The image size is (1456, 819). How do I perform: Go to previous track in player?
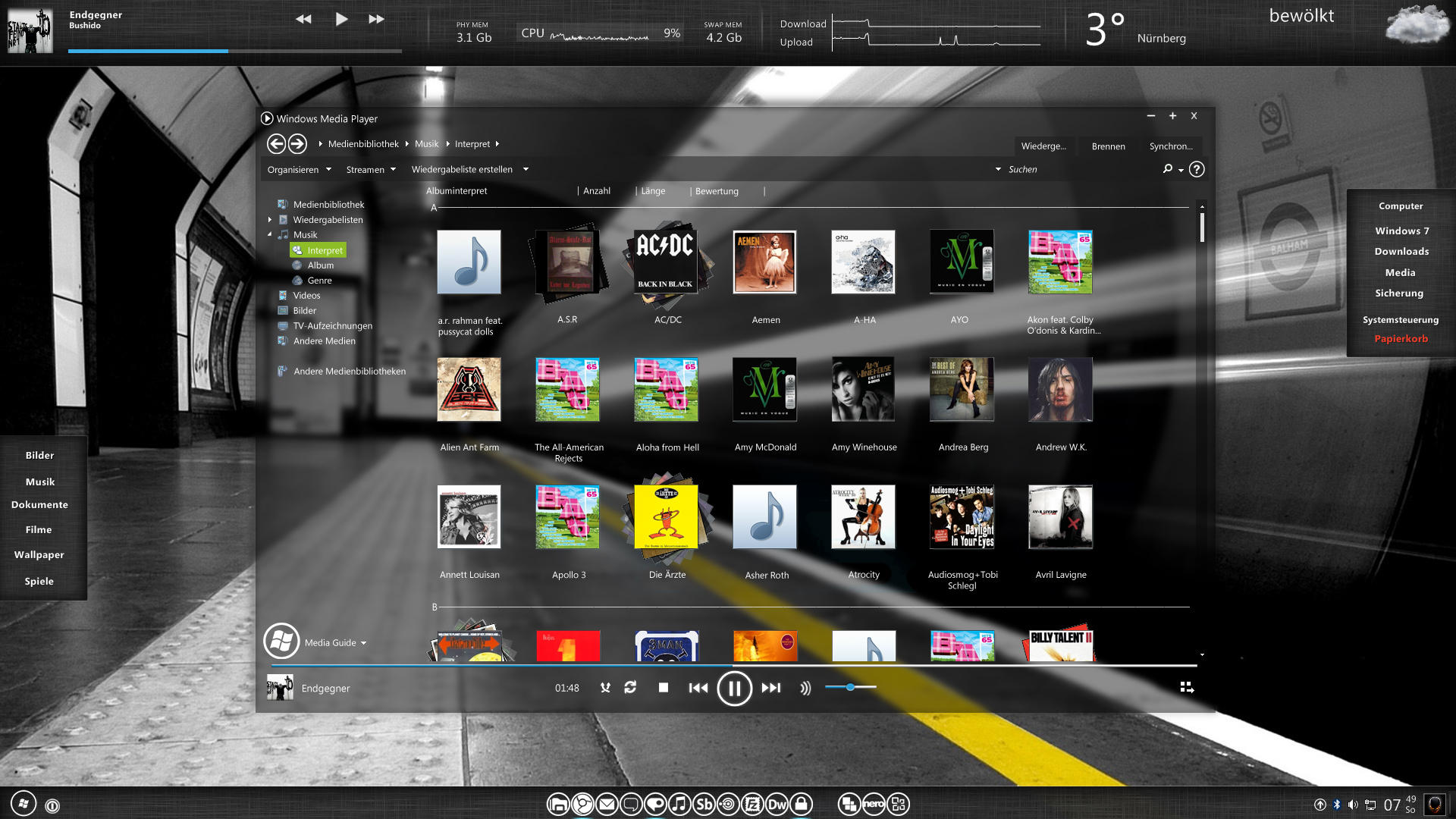[698, 688]
